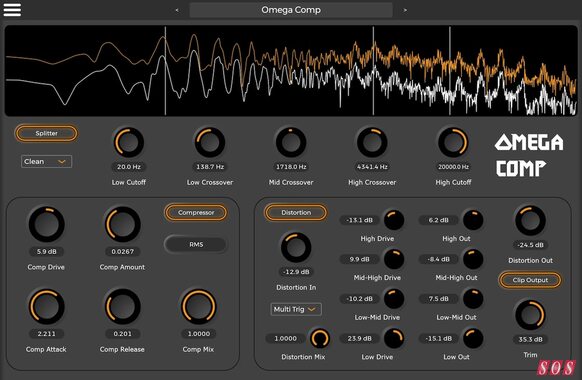Viewport: 582px width, 380px height.
Task: Select the Distortion Mix 1.0000 value
Action: click(x=285, y=338)
